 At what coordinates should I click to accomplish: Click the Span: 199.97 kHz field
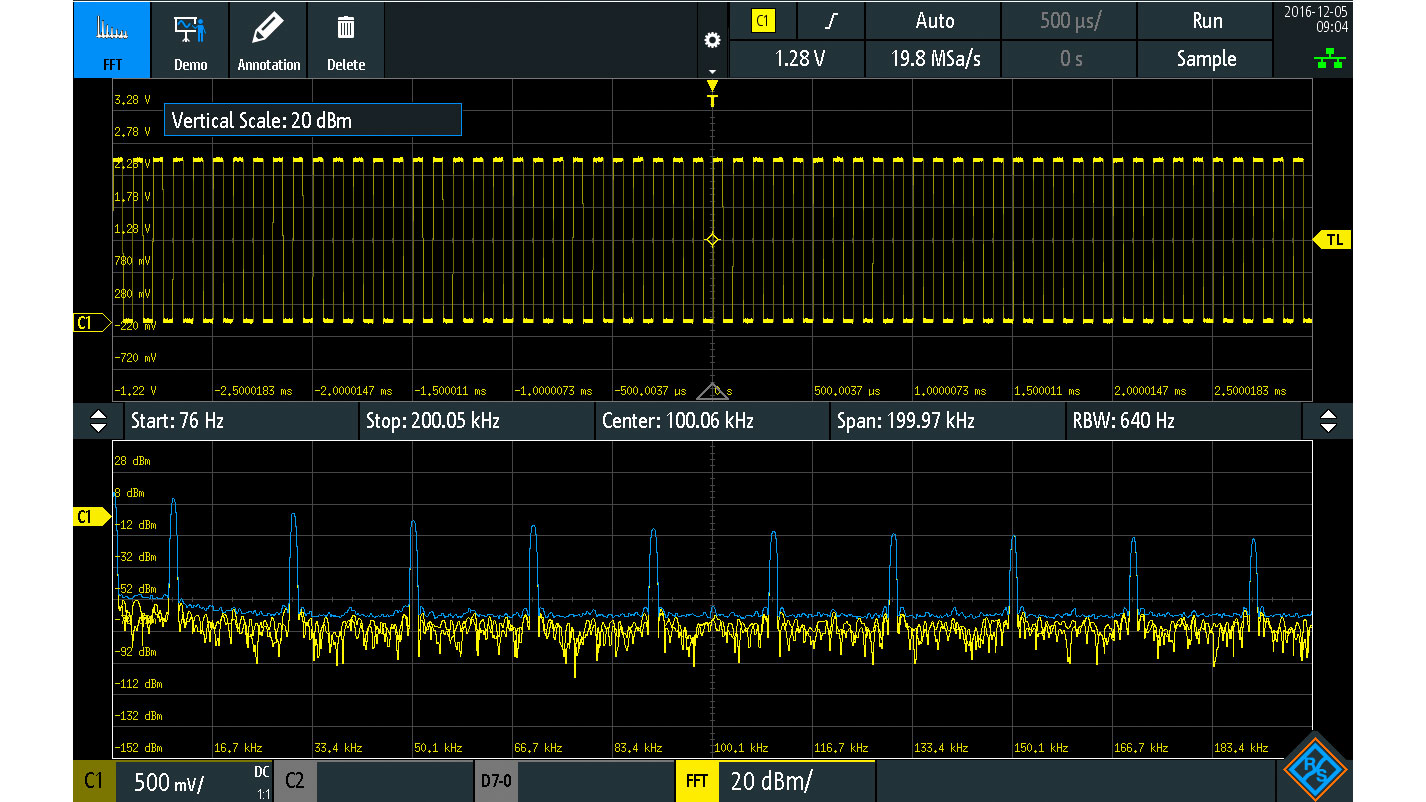pos(946,421)
